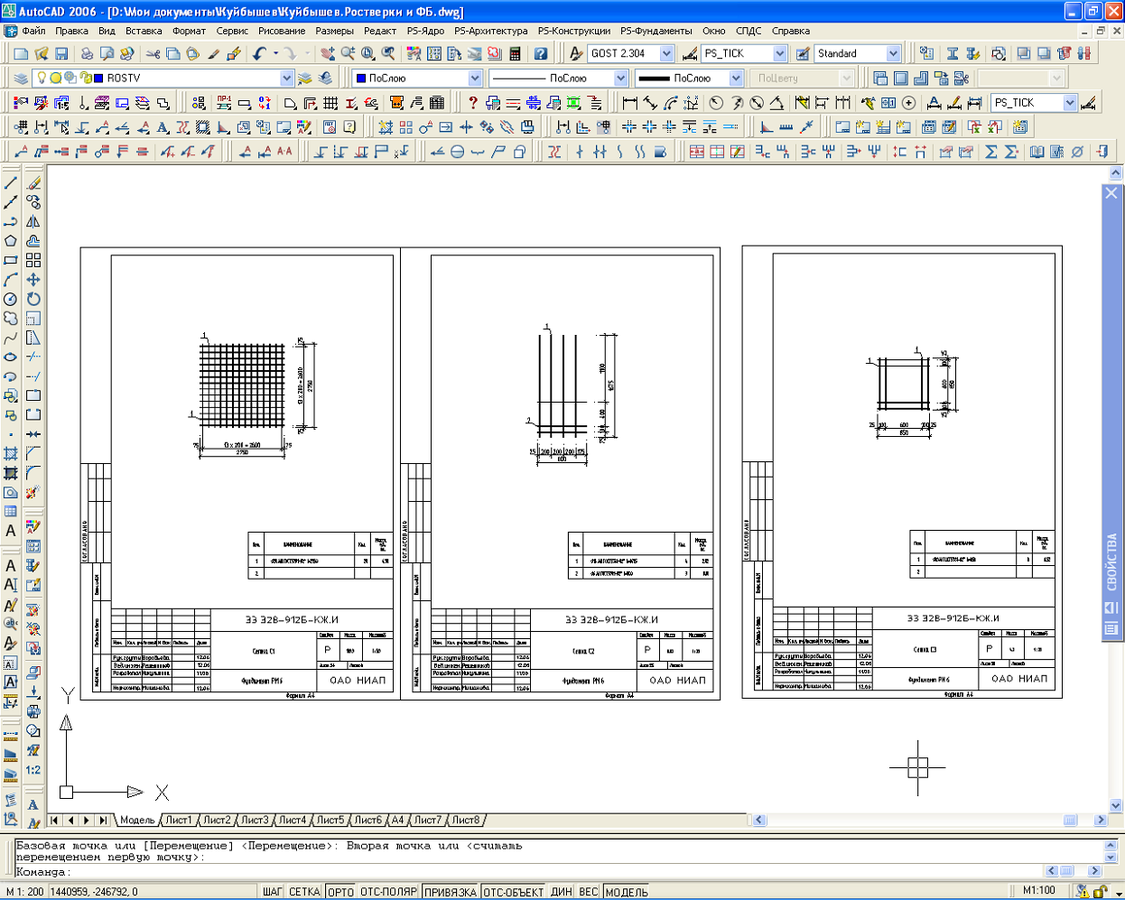Open the PS-Фундаменты menu
The height and width of the screenshot is (900, 1125).
tap(656, 31)
